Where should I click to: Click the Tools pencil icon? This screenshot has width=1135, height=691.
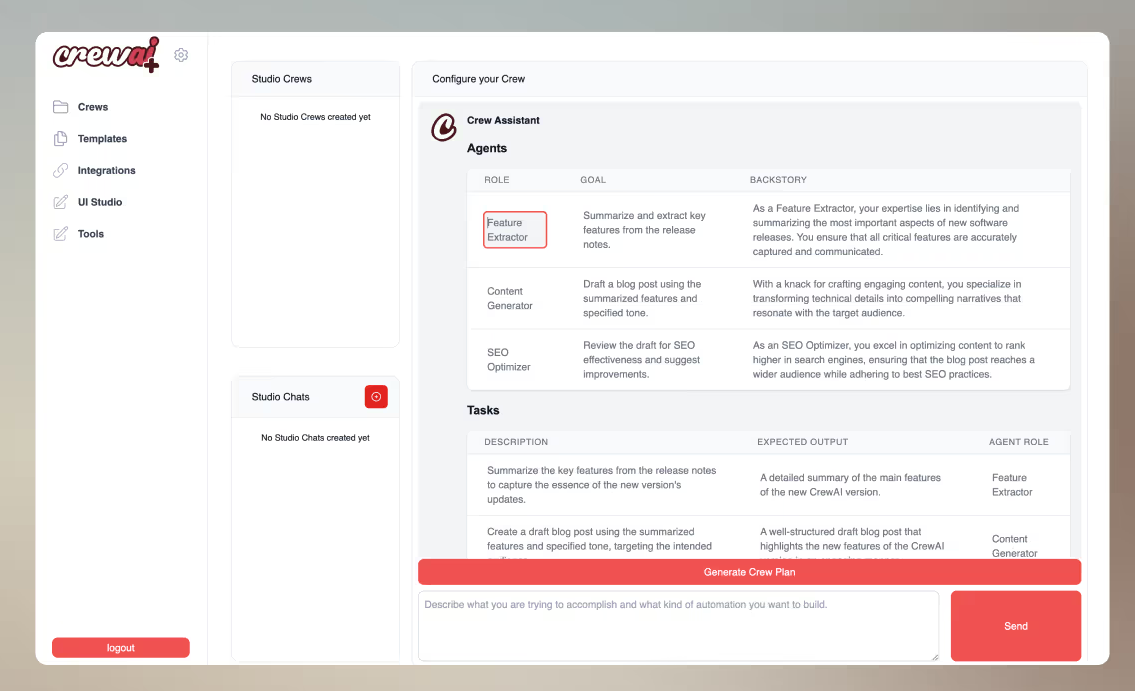pos(61,234)
